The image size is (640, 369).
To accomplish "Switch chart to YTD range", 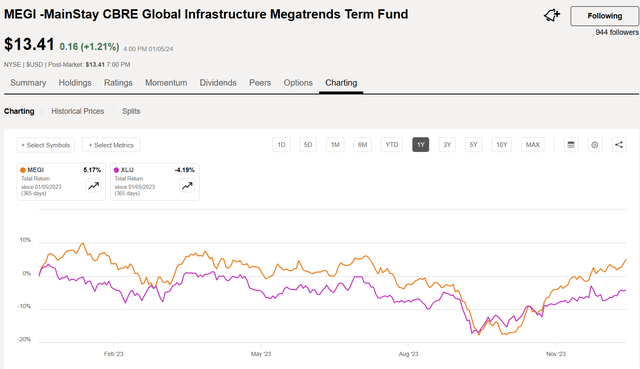I will (391, 144).
